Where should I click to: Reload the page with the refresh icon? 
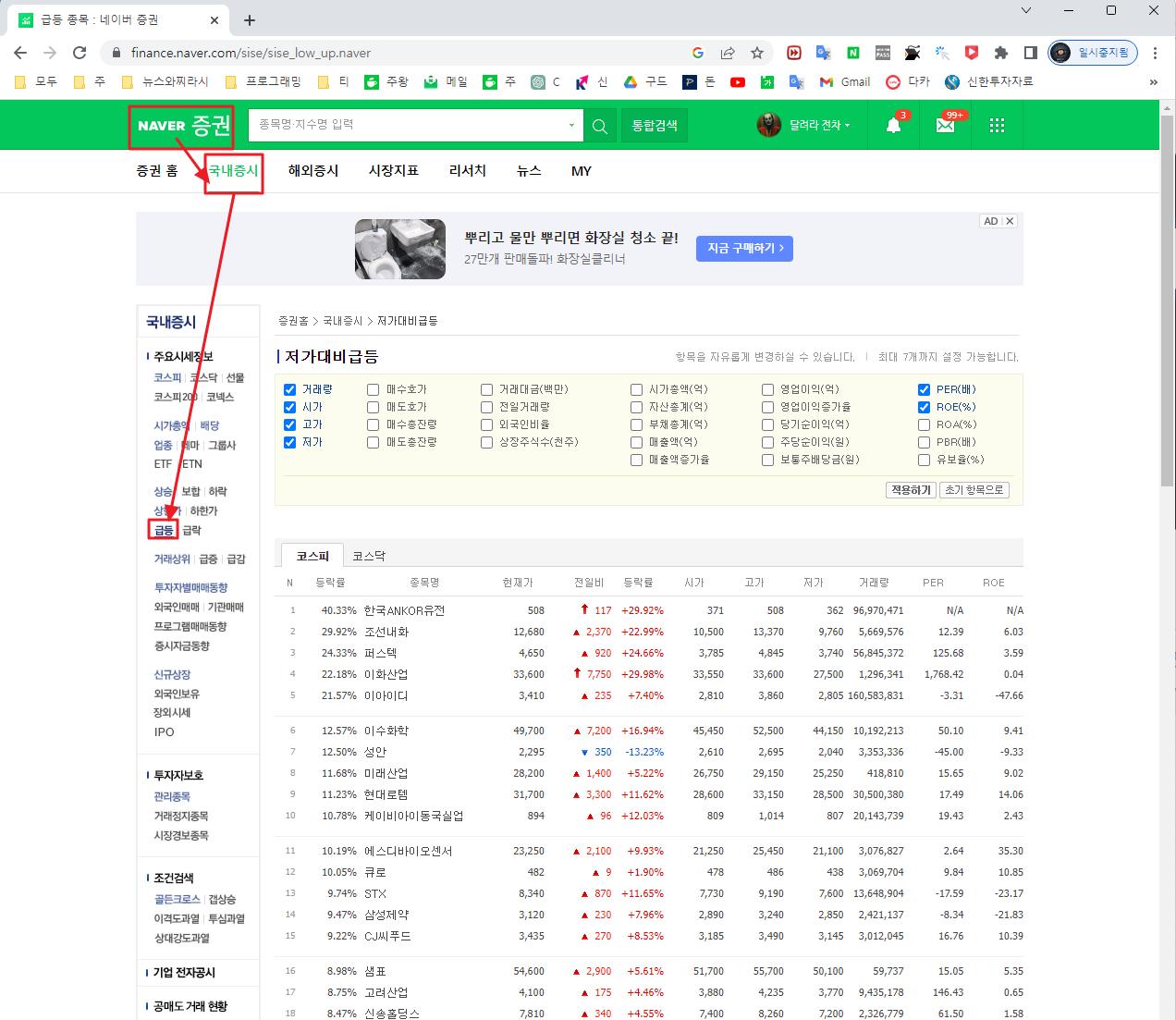(80, 53)
